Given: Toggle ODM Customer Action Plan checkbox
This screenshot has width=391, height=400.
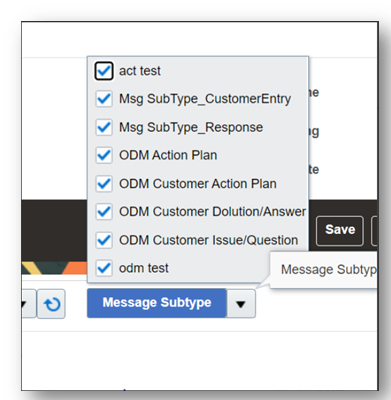Looking at the screenshot, I should click(x=104, y=184).
